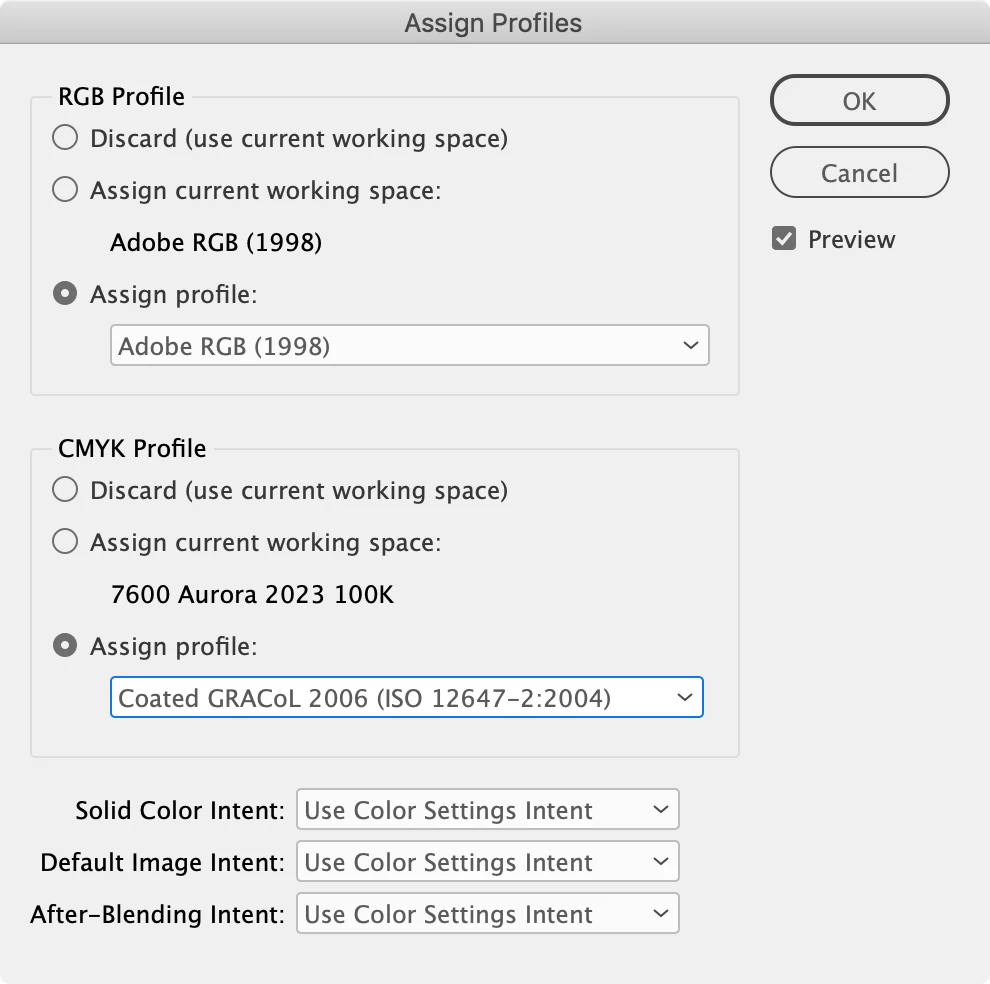Open the Adobe RGB (1998) profile dropdown

click(410, 345)
